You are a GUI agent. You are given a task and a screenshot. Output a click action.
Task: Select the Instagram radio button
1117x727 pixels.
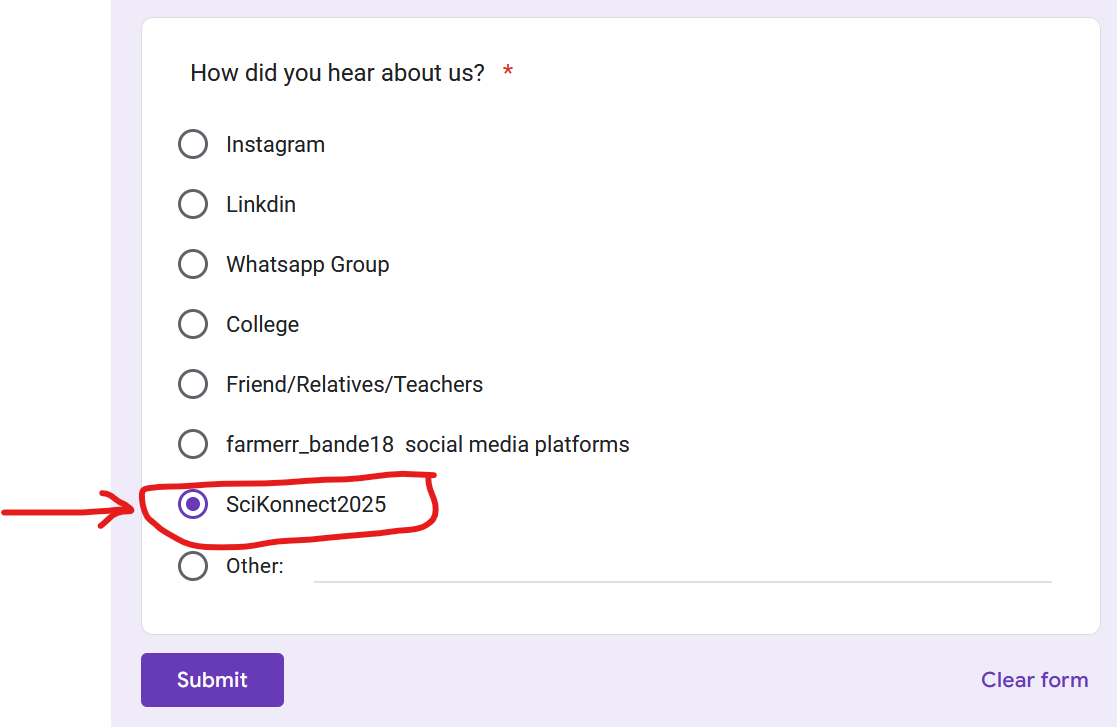point(193,144)
